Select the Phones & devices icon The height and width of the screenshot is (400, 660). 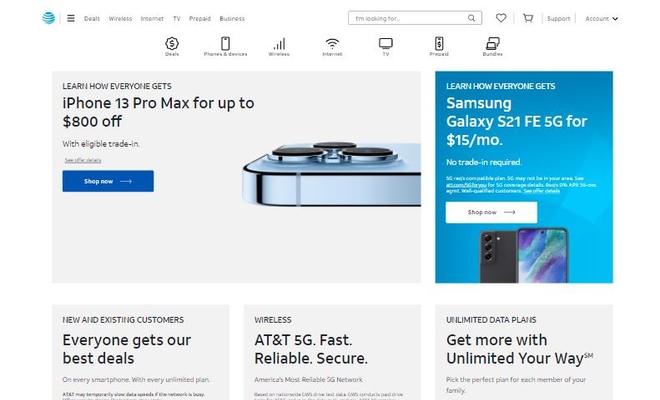click(x=225, y=45)
